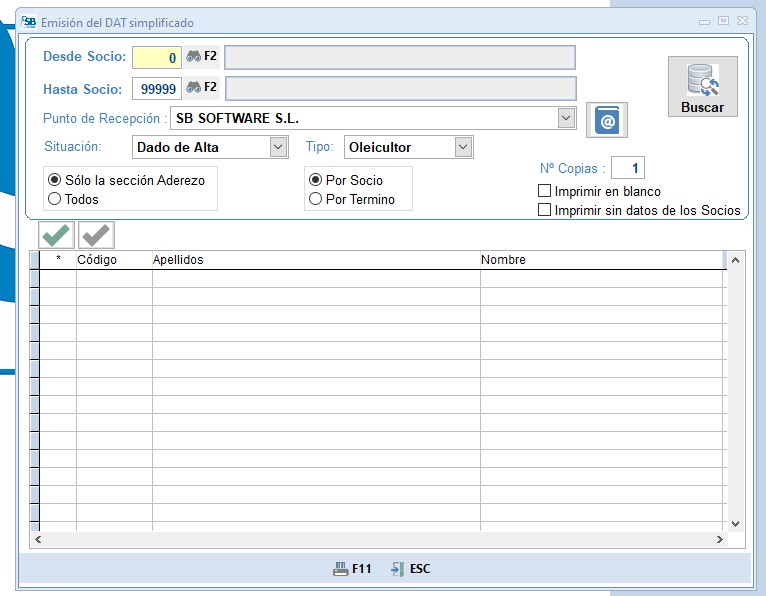Screen dimensions: 766x596
Task: Expand the Situación dropdown
Action: (278, 147)
